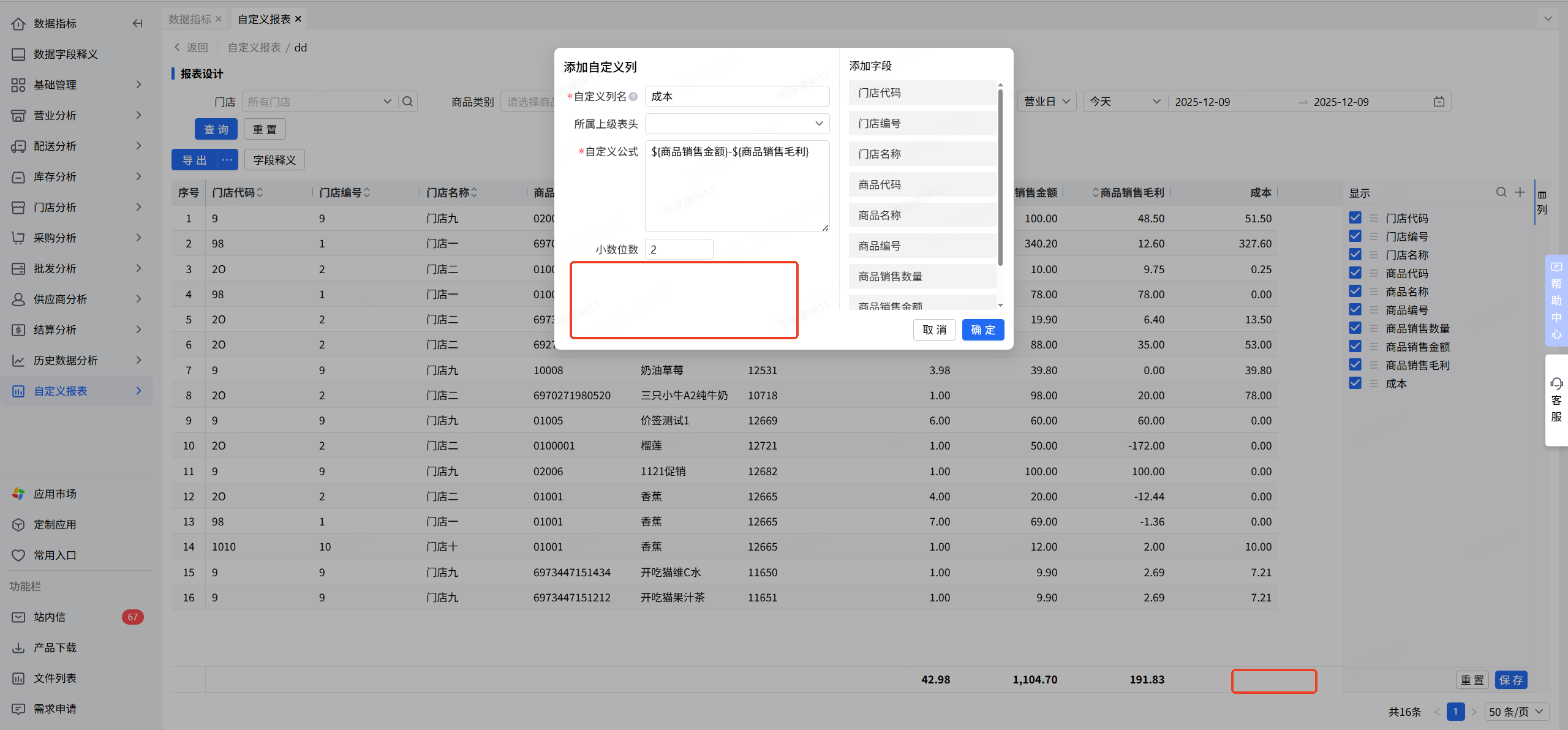This screenshot has height=730, width=1568.
Task: Open the 客服 headset icon
Action: pos(1556,384)
